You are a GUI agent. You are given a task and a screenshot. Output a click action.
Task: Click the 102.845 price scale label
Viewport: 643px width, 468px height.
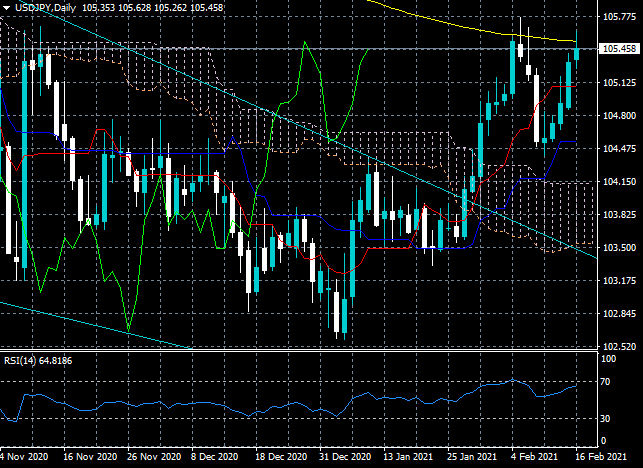tap(619, 314)
